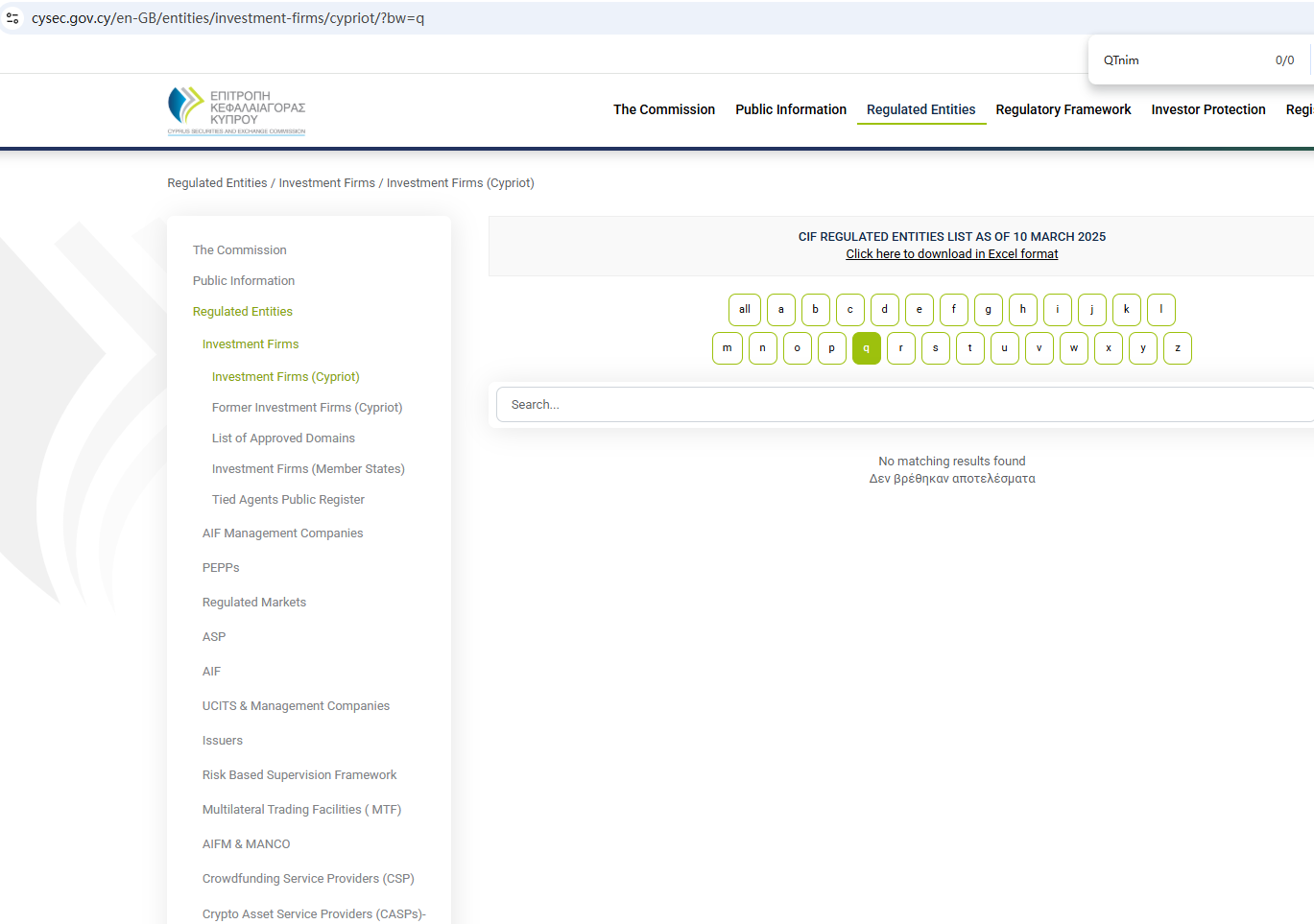Open List of Approved Domains sidebar link

[283, 438]
